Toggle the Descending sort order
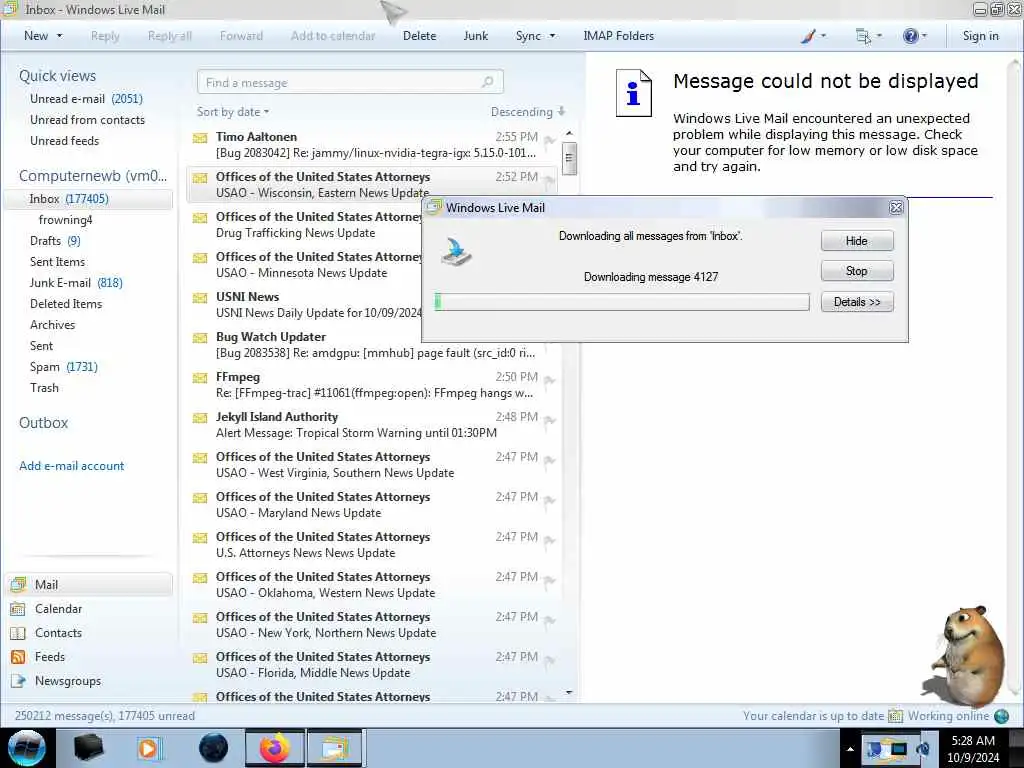 [x=528, y=112]
